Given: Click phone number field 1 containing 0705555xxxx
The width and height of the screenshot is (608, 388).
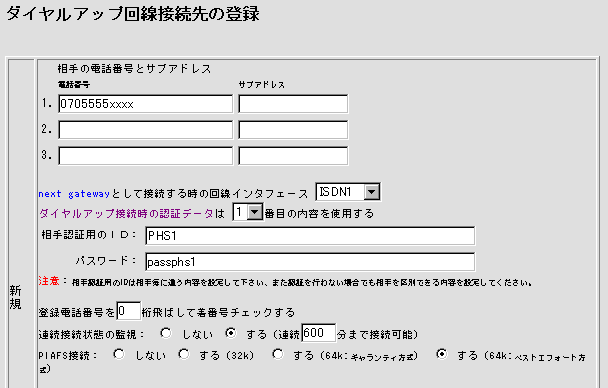Looking at the screenshot, I should click(145, 104).
